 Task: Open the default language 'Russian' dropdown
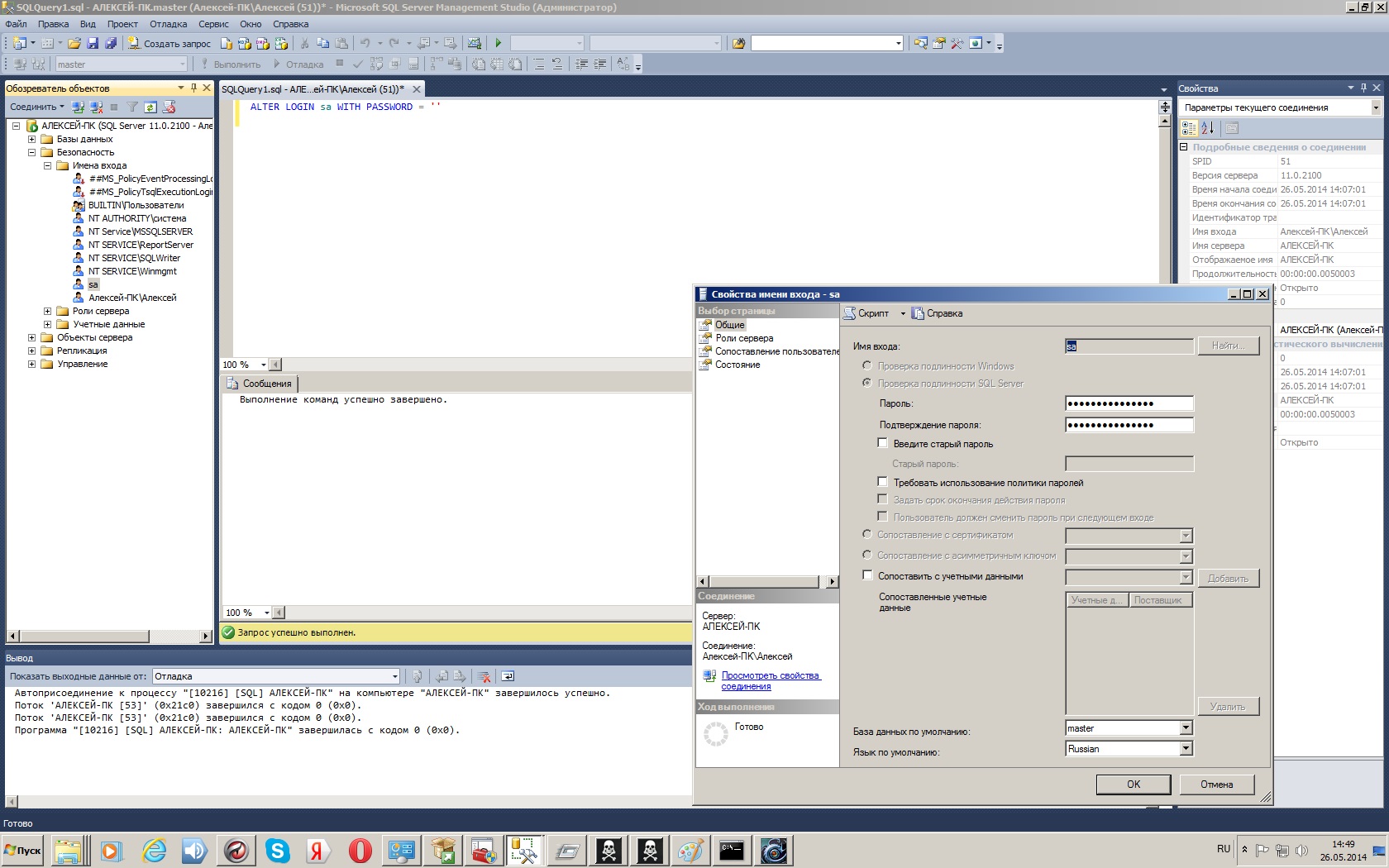point(1186,749)
